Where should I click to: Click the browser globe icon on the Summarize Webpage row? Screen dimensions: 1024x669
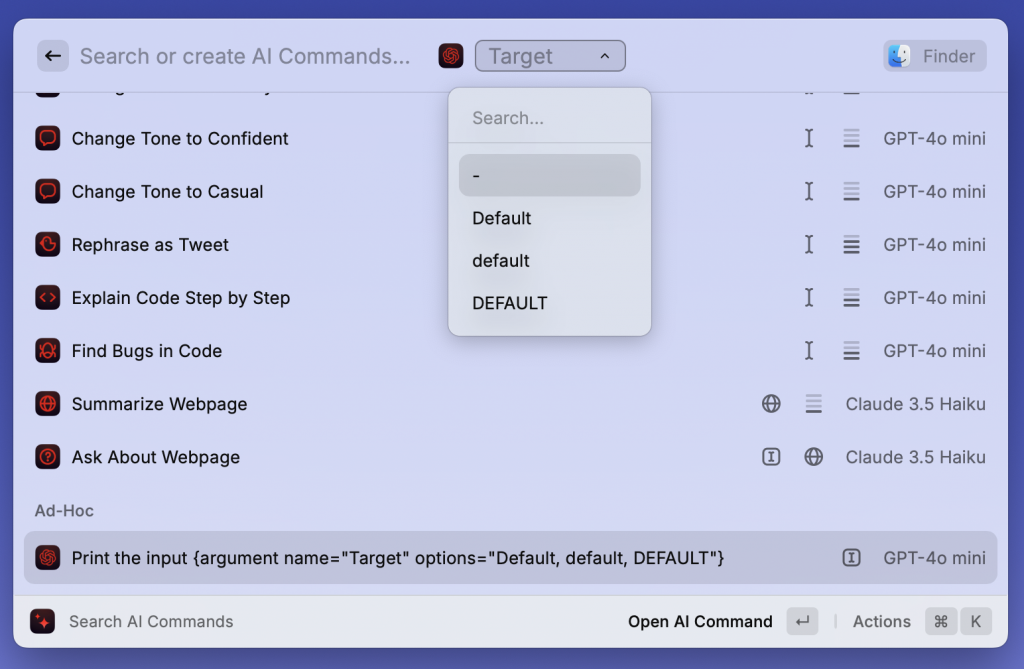tap(771, 403)
